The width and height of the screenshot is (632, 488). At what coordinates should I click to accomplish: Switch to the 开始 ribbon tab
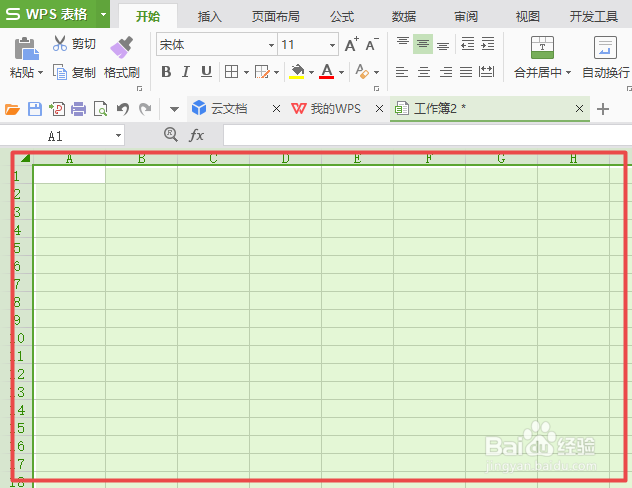tap(148, 17)
